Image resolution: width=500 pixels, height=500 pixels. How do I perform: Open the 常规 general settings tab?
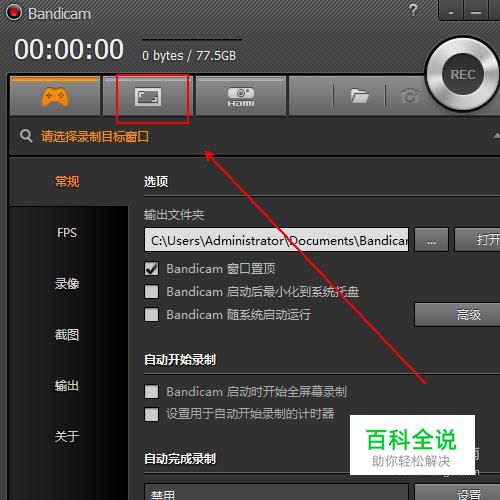[x=67, y=182]
